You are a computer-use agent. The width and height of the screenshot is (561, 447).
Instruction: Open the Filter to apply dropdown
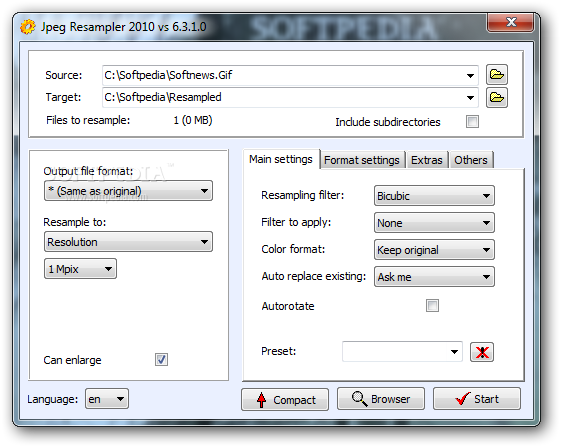434,223
